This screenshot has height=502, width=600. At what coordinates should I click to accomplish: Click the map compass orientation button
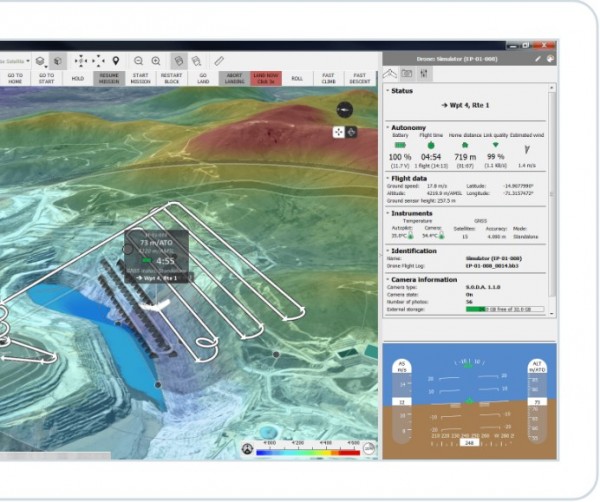pos(345,110)
